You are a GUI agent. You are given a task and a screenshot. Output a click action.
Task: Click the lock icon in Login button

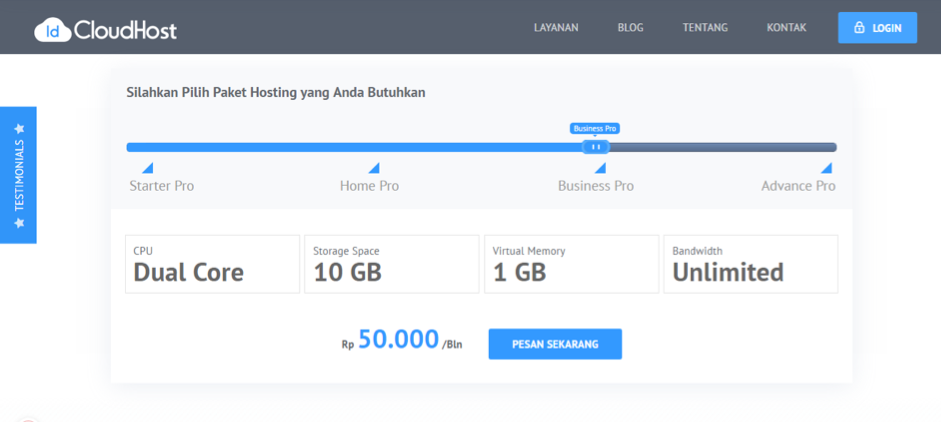click(x=859, y=28)
